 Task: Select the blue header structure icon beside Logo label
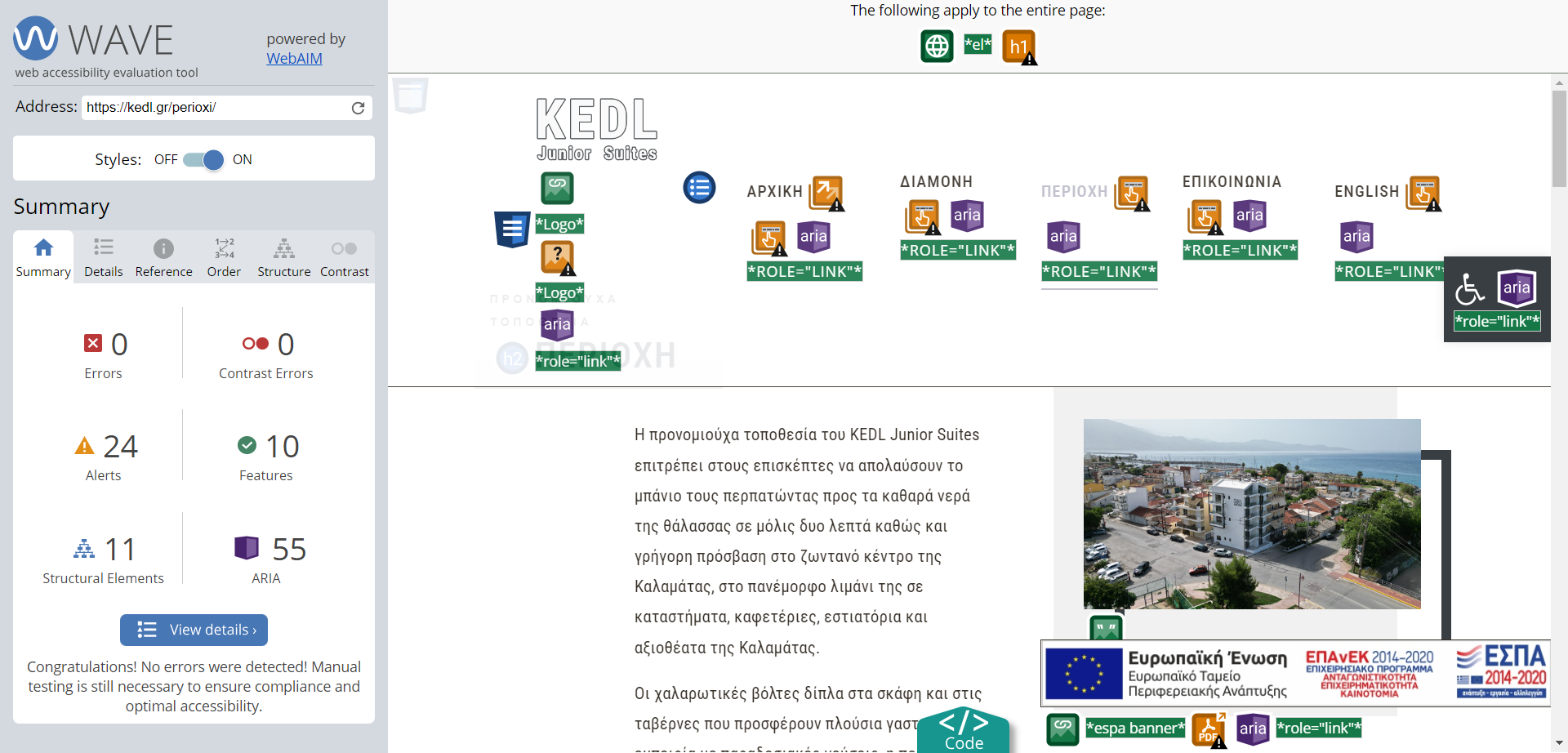(x=512, y=229)
